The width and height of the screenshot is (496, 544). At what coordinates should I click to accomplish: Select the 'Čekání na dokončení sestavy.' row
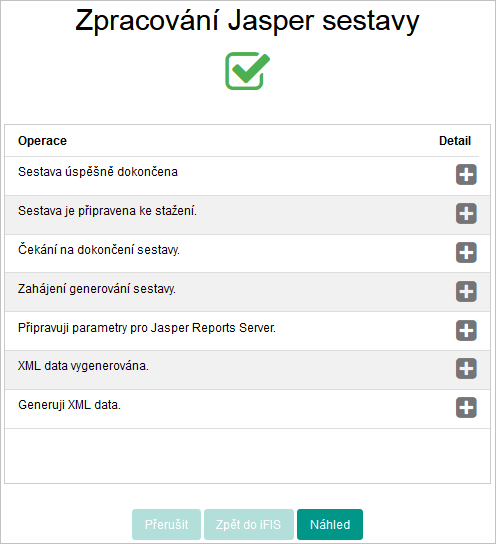tap(247, 254)
